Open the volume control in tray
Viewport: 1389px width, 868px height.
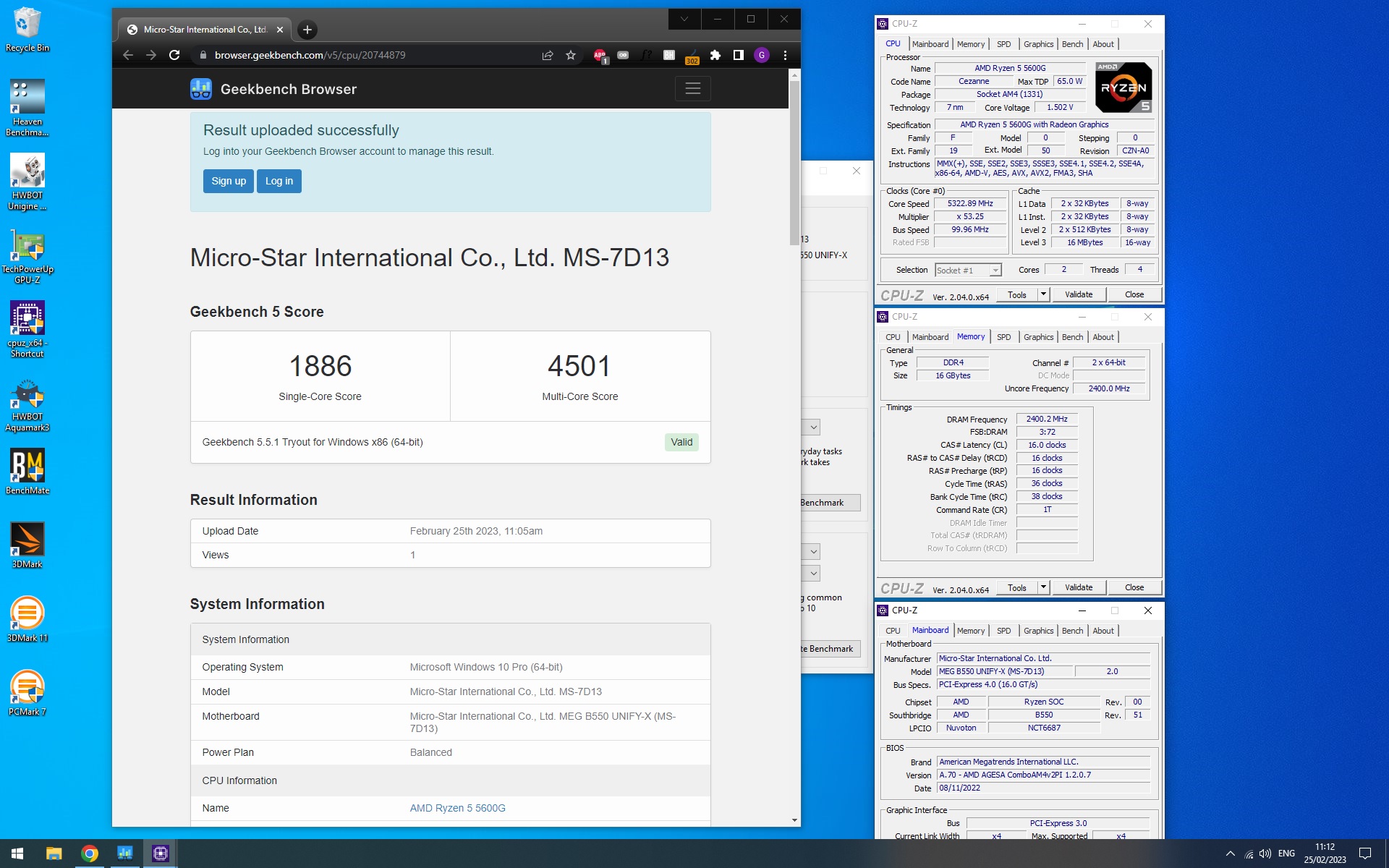[x=1265, y=854]
